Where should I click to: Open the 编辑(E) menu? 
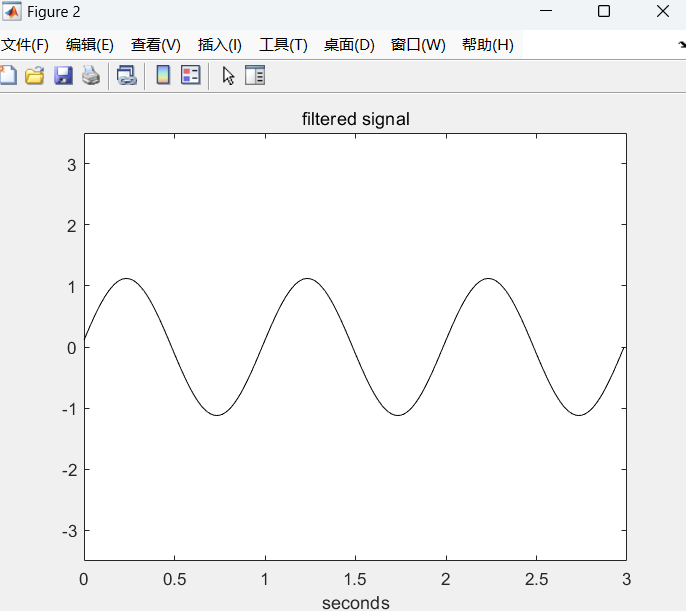click(90, 45)
